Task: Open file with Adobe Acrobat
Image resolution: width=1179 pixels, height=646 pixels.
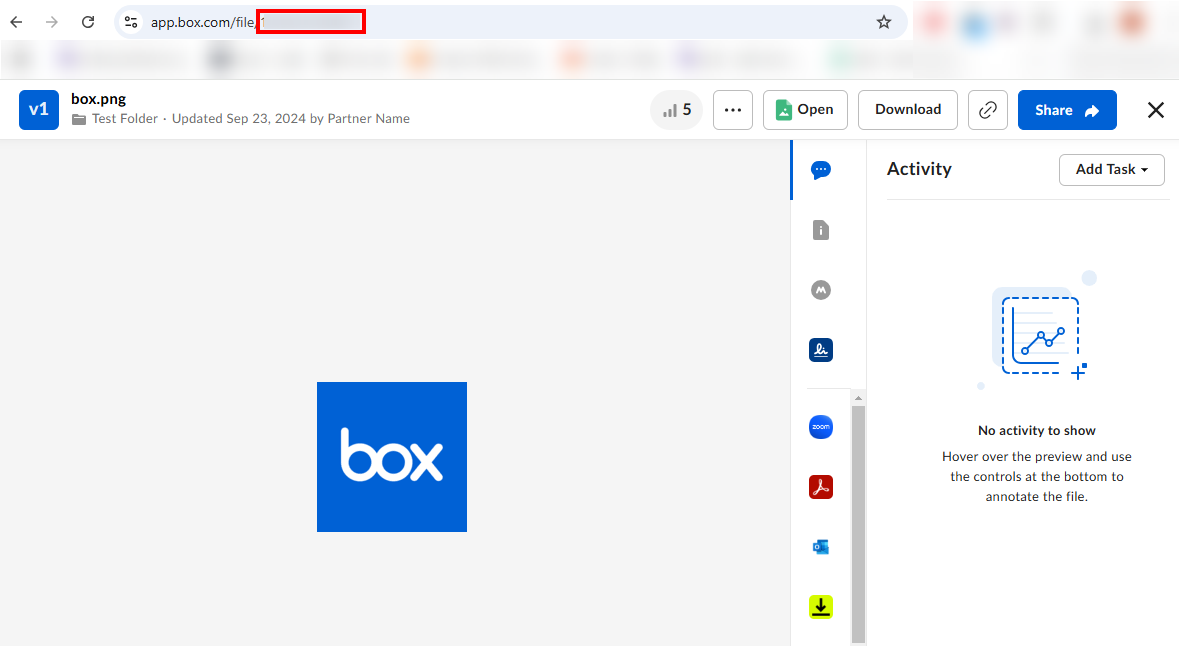Action: coord(821,487)
